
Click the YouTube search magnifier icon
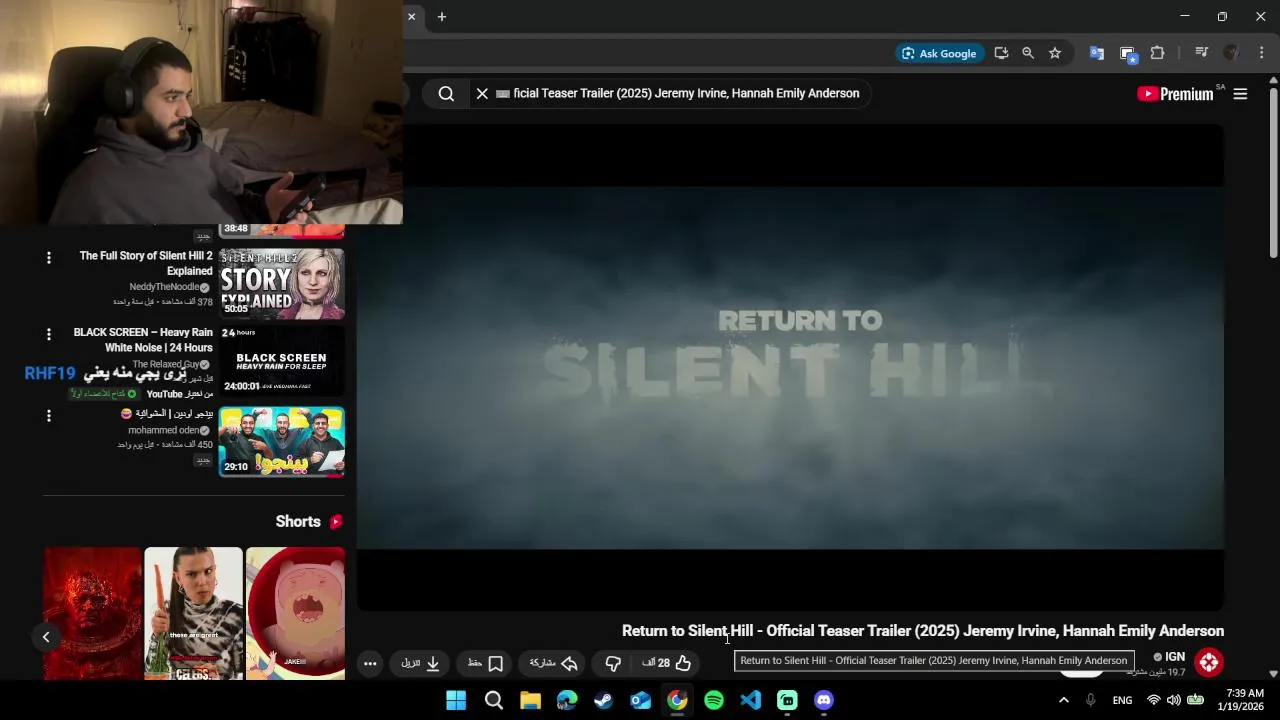coord(446,93)
